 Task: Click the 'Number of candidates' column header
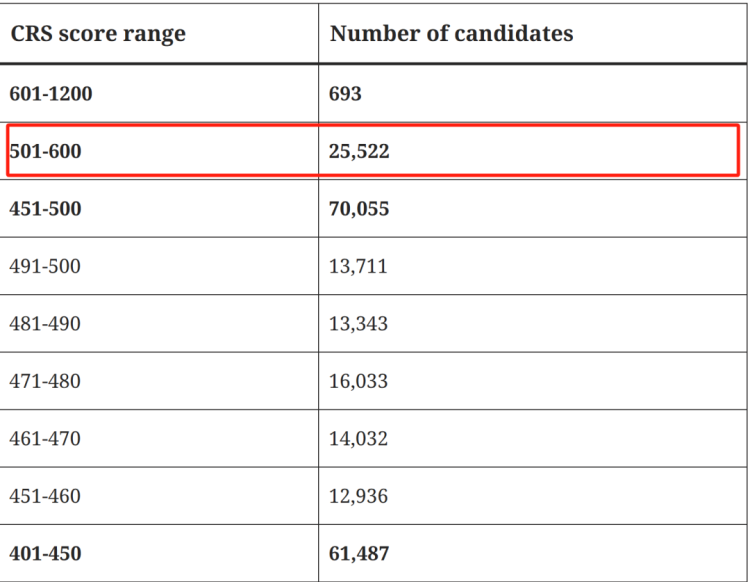click(x=451, y=33)
